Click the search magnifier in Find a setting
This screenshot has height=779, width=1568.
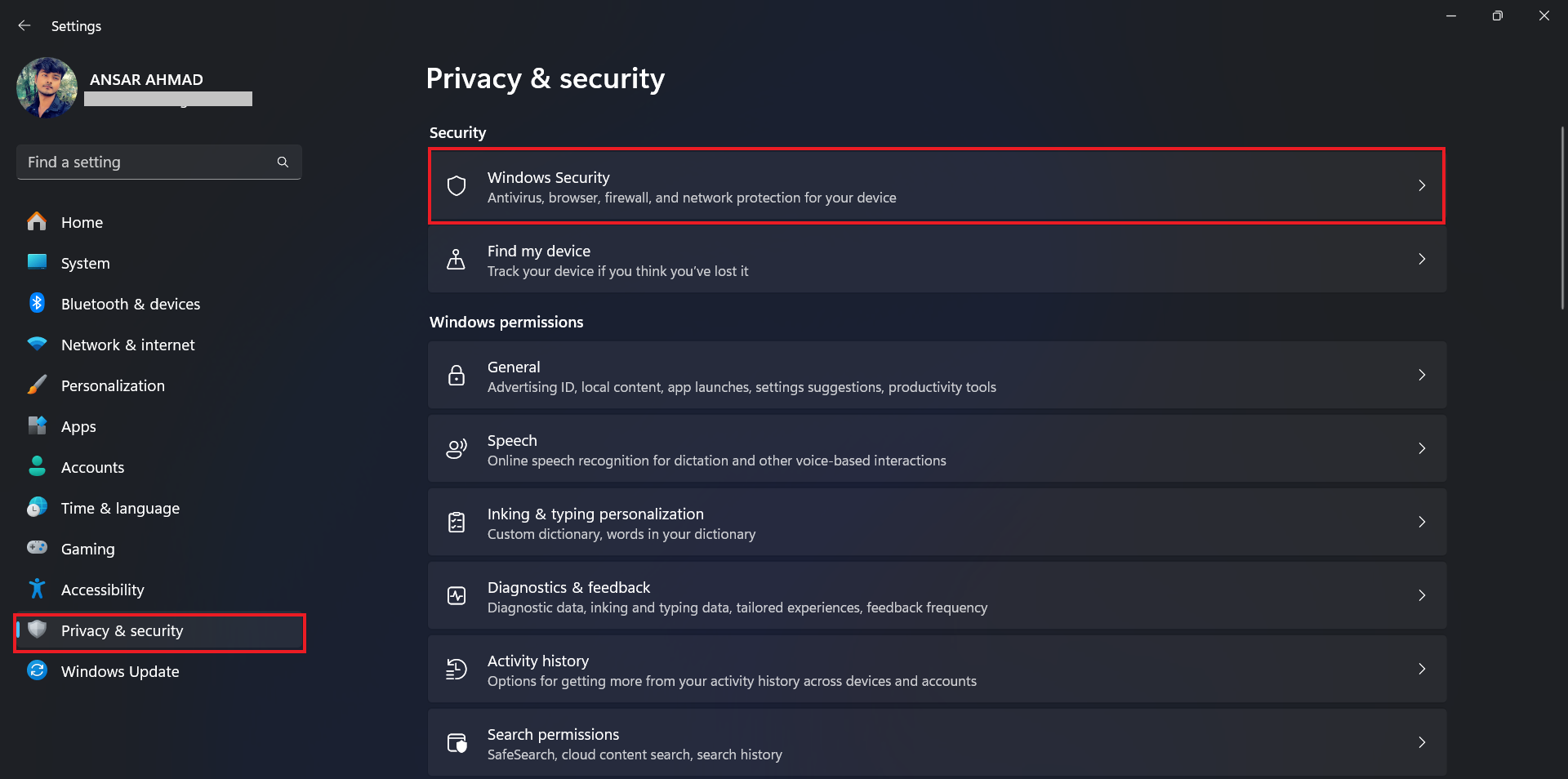click(x=282, y=162)
